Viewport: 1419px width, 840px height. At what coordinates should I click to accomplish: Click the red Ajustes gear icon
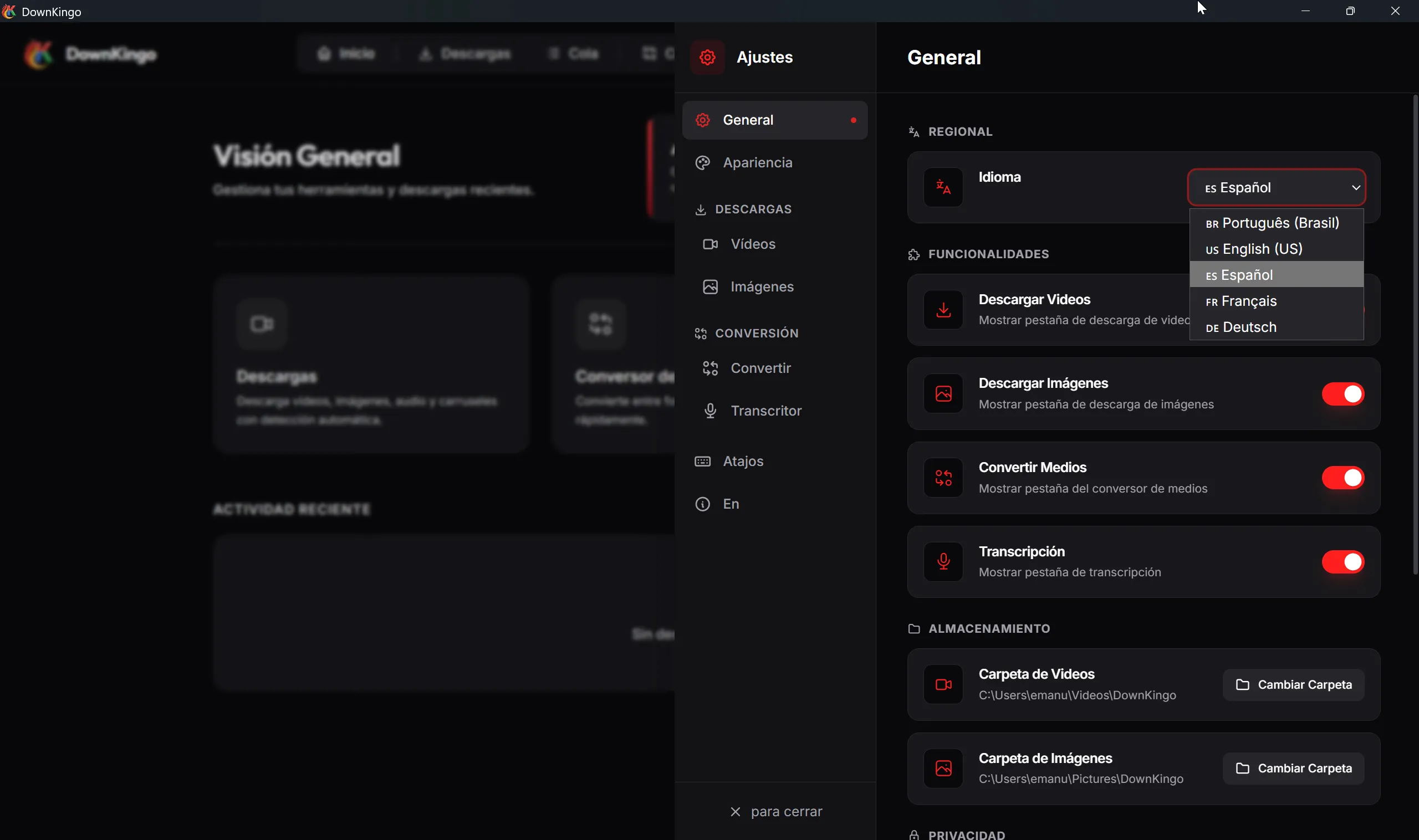pyautogui.click(x=707, y=57)
